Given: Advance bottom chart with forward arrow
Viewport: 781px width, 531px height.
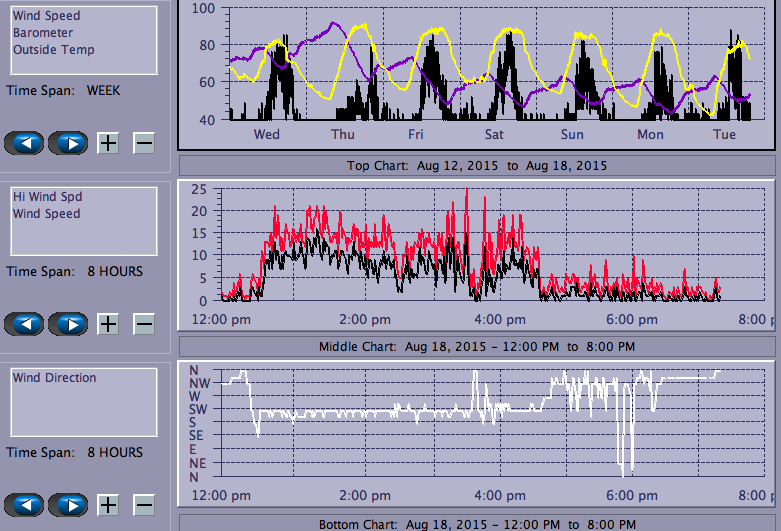Looking at the screenshot, I should pyautogui.click(x=68, y=505).
